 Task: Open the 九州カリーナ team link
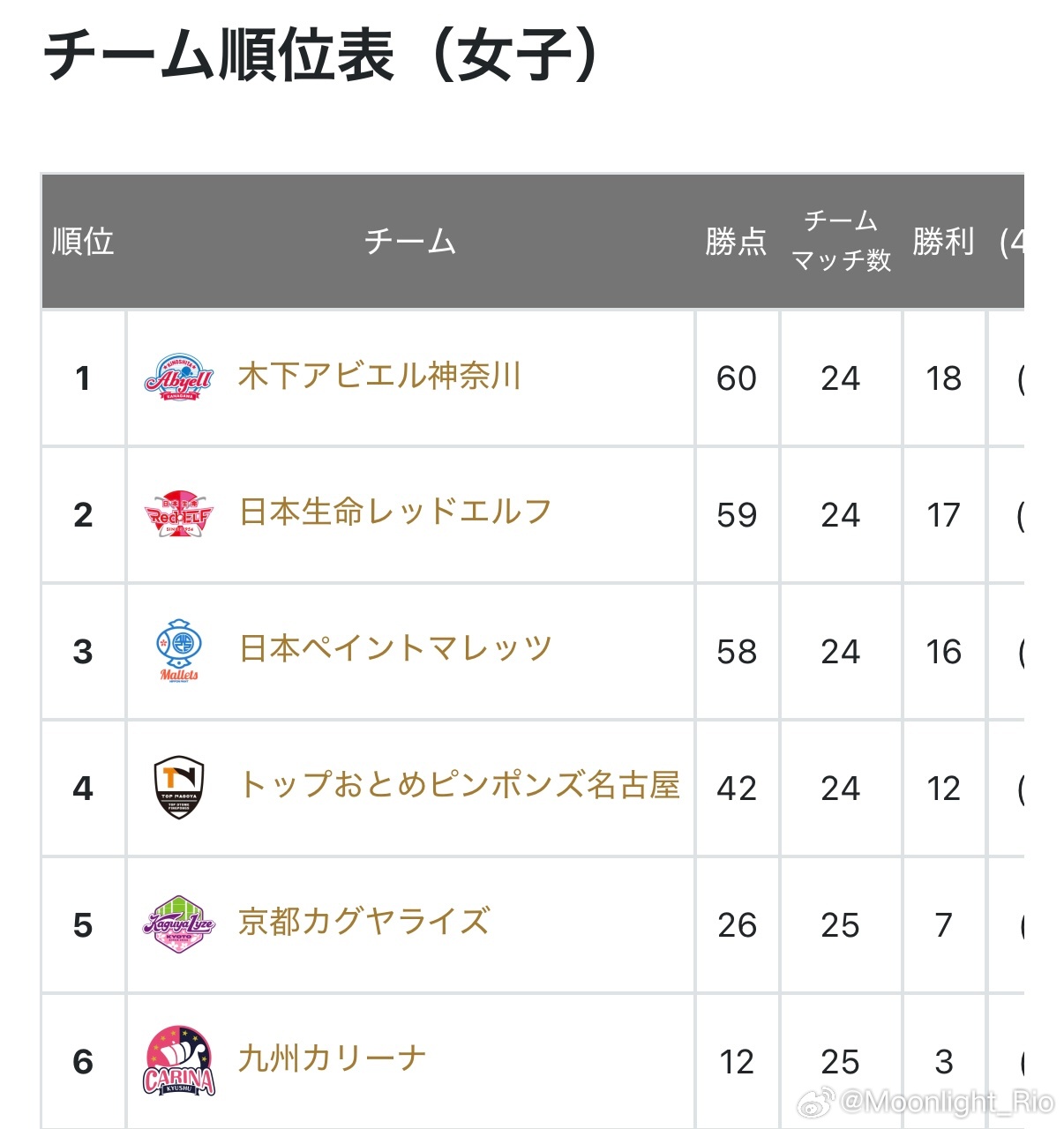point(332,1058)
